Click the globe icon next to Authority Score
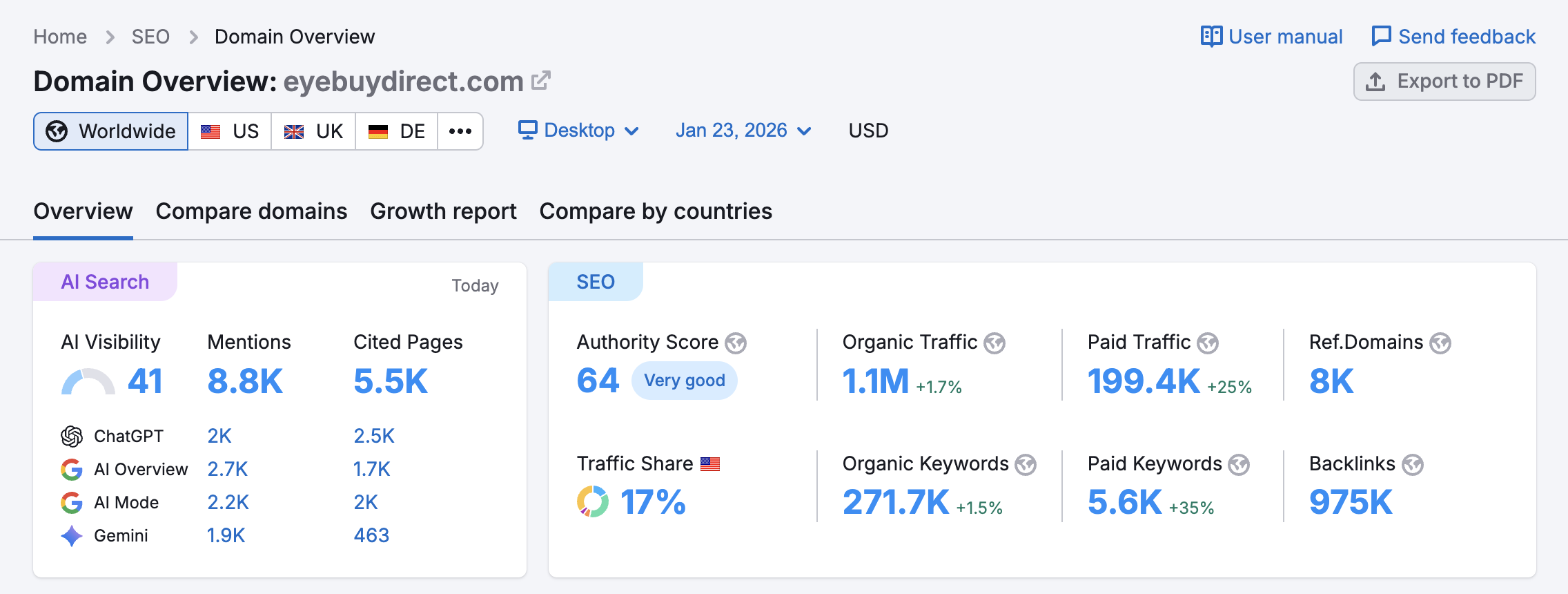The height and width of the screenshot is (594, 1568). click(x=736, y=343)
